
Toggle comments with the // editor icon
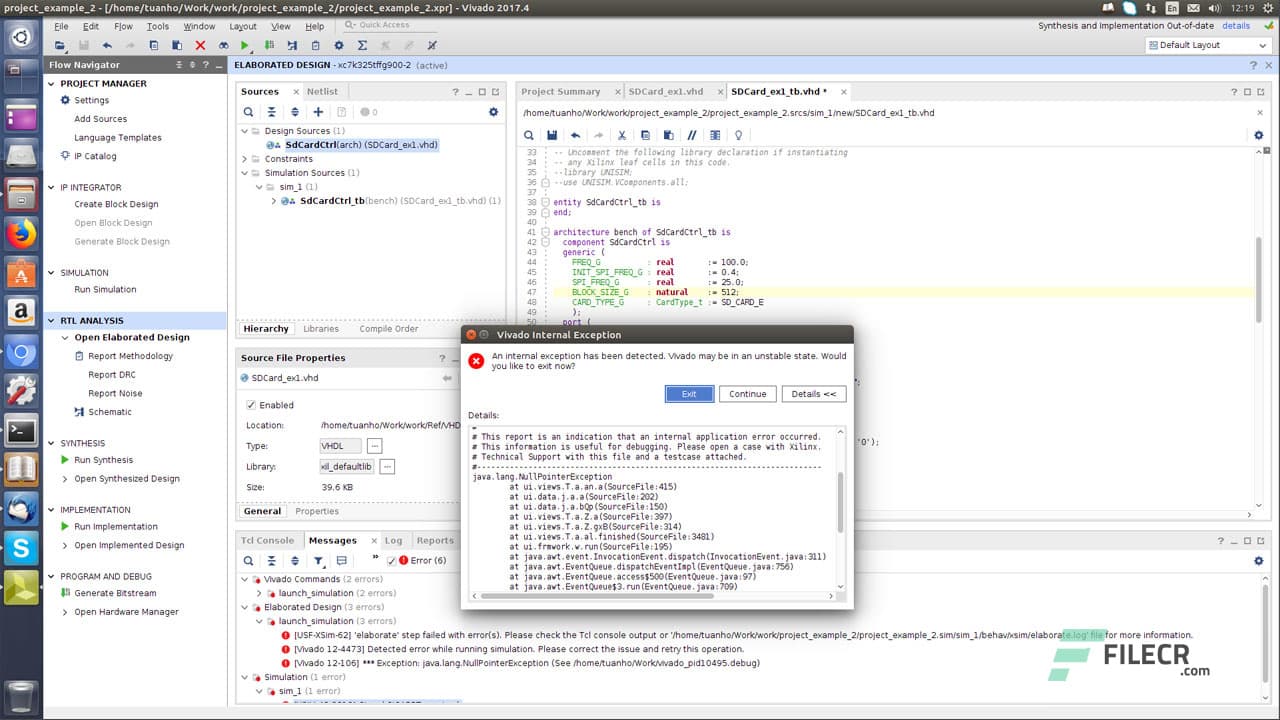coord(692,135)
